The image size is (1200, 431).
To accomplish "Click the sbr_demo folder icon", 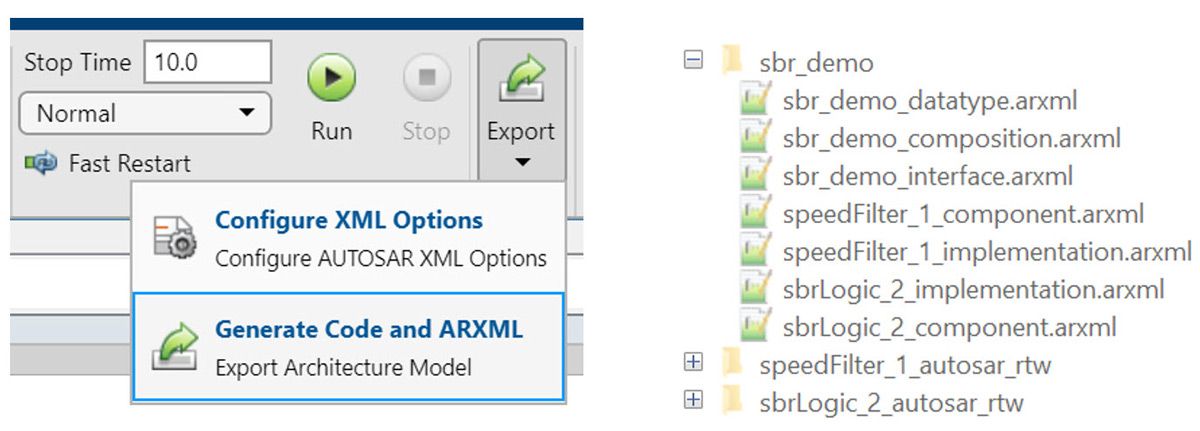I will [732, 62].
